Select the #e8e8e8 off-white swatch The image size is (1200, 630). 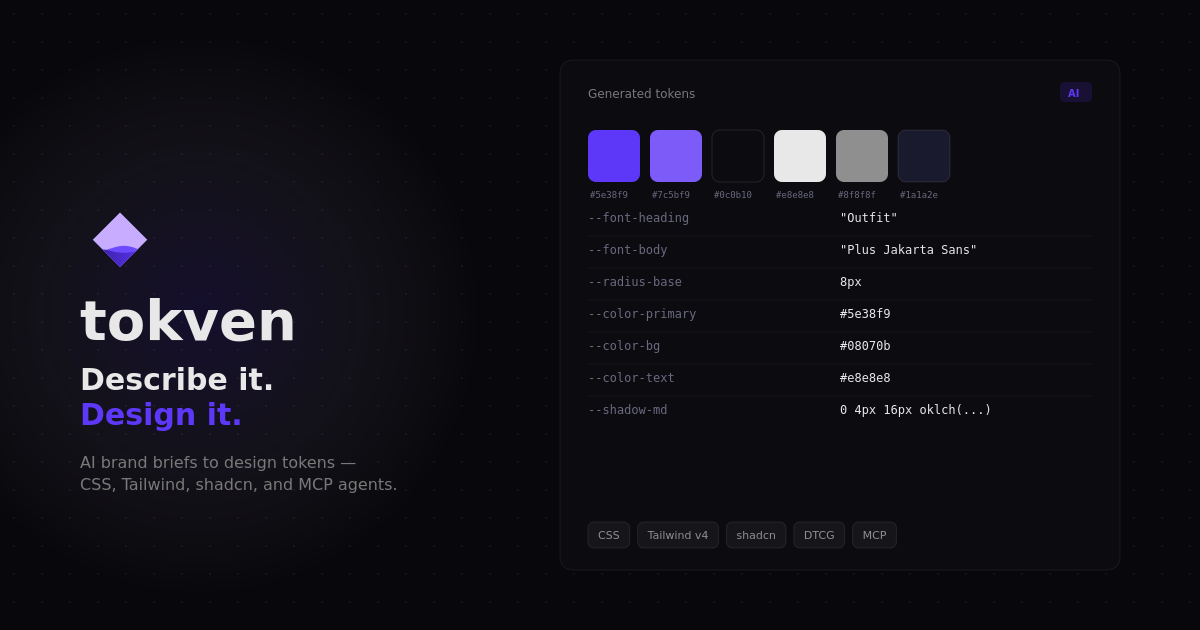click(800, 156)
